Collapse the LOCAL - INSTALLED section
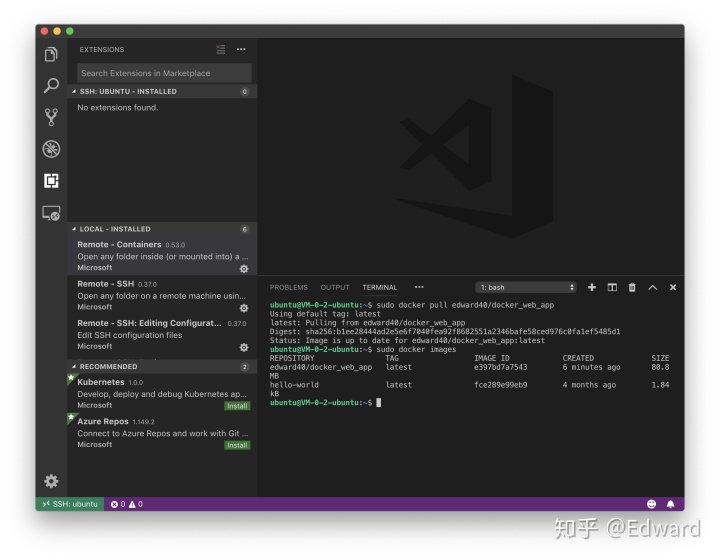 (162, 229)
